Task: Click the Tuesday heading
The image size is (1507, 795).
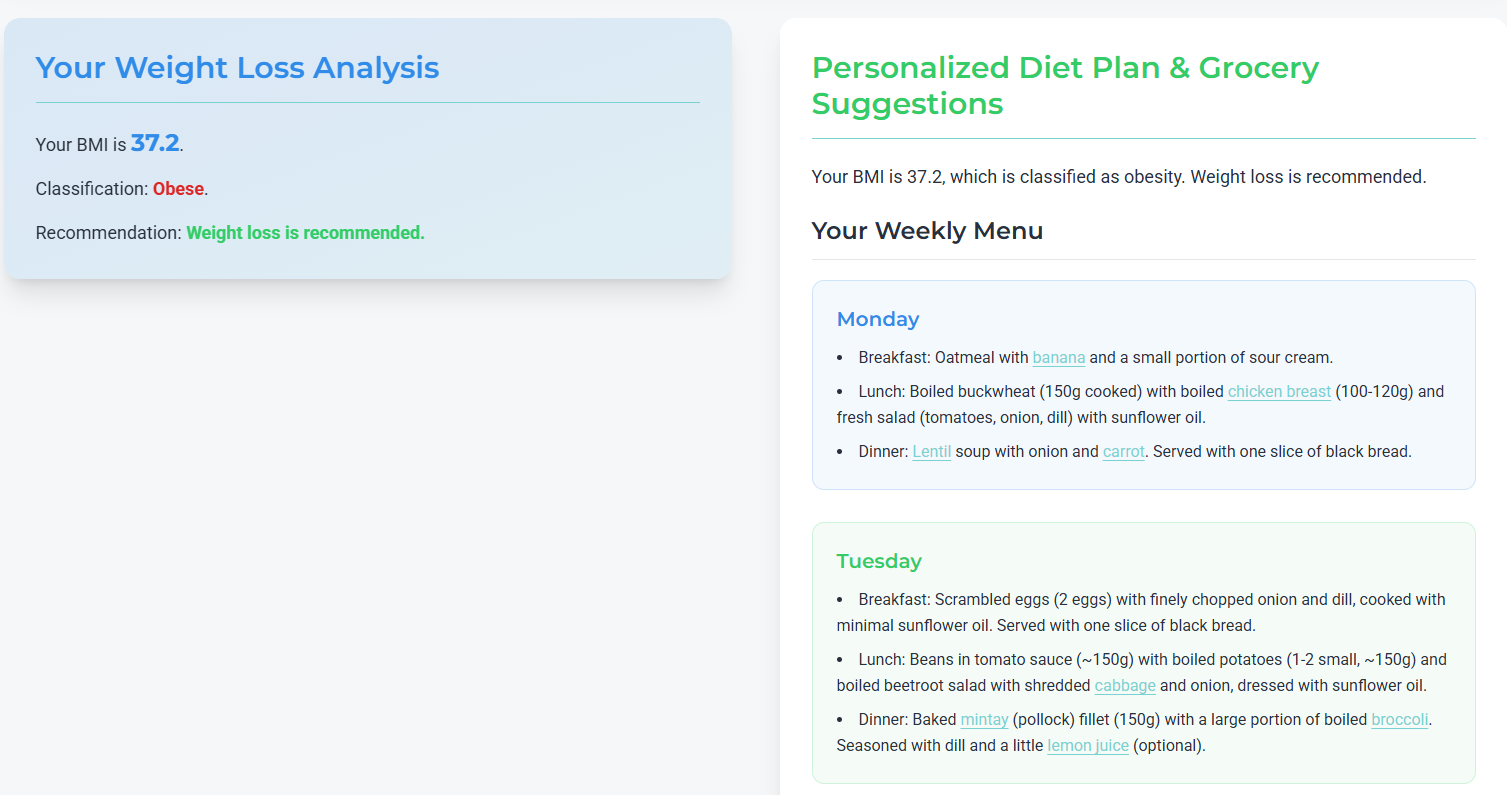Action: (x=879, y=561)
